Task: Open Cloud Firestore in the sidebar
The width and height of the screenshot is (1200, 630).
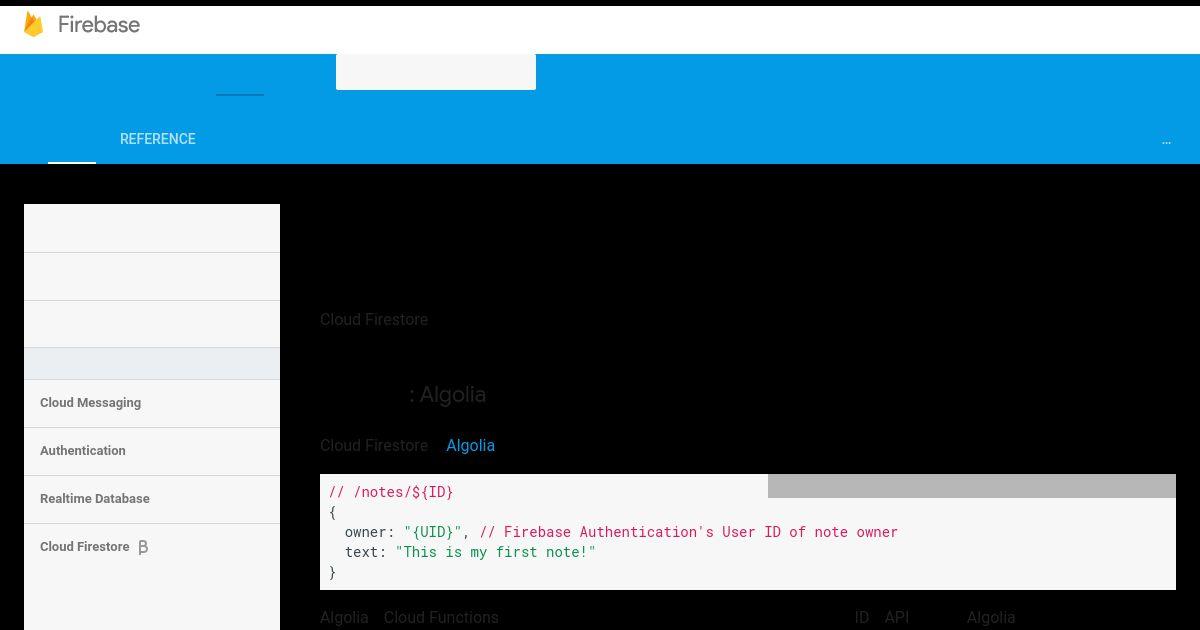Action: pyautogui.click(x=85, y=547)
